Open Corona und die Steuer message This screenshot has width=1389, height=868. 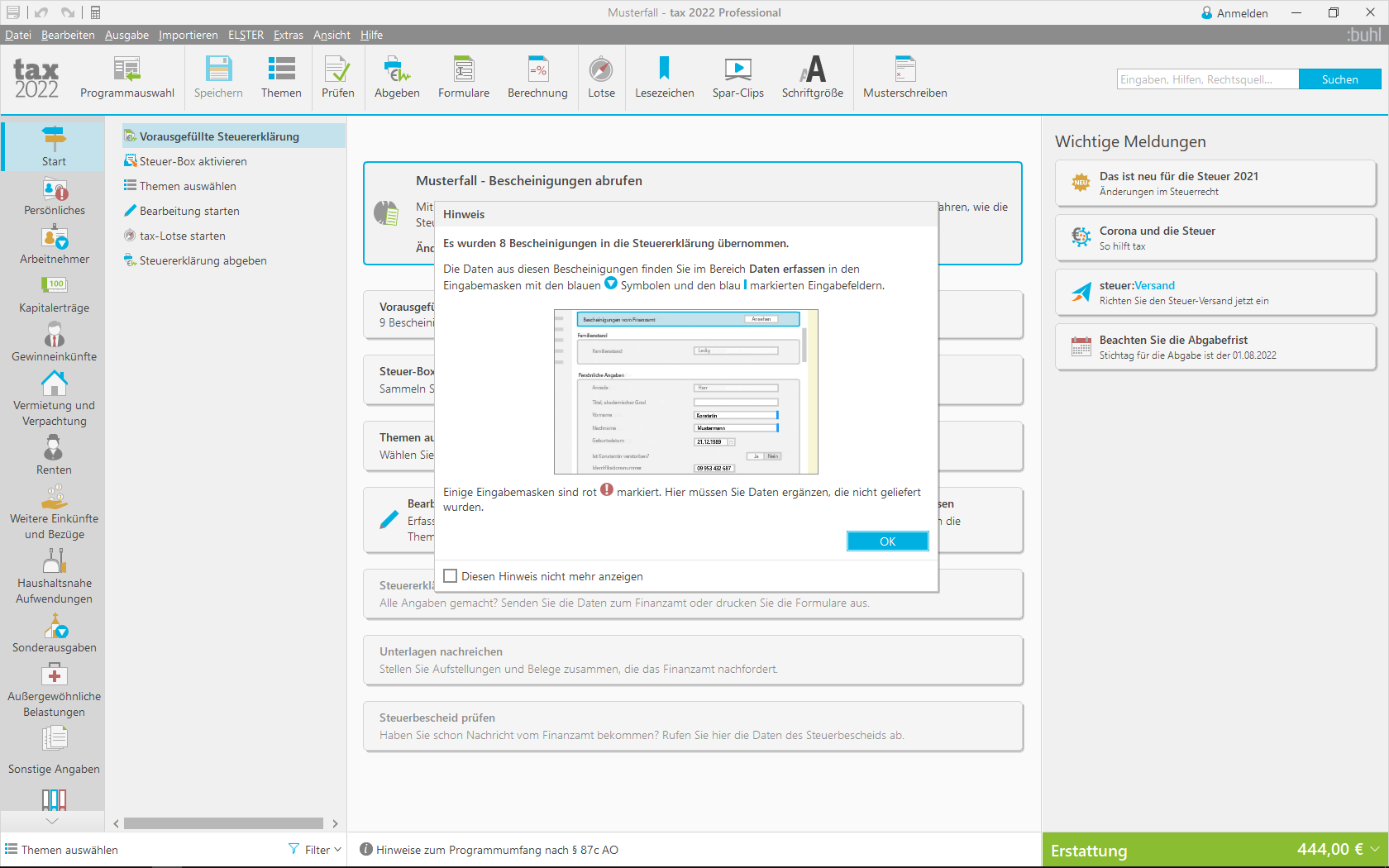[1215, 238]
